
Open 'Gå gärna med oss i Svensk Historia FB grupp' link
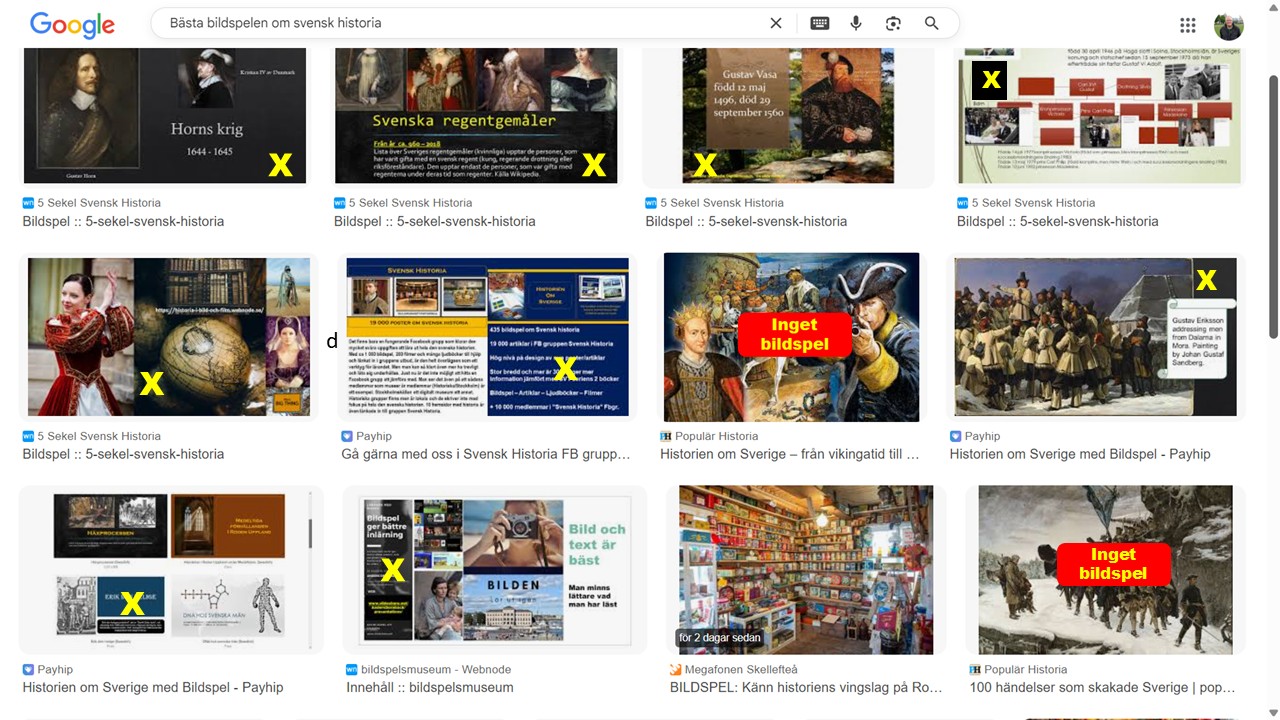[486, 454]
